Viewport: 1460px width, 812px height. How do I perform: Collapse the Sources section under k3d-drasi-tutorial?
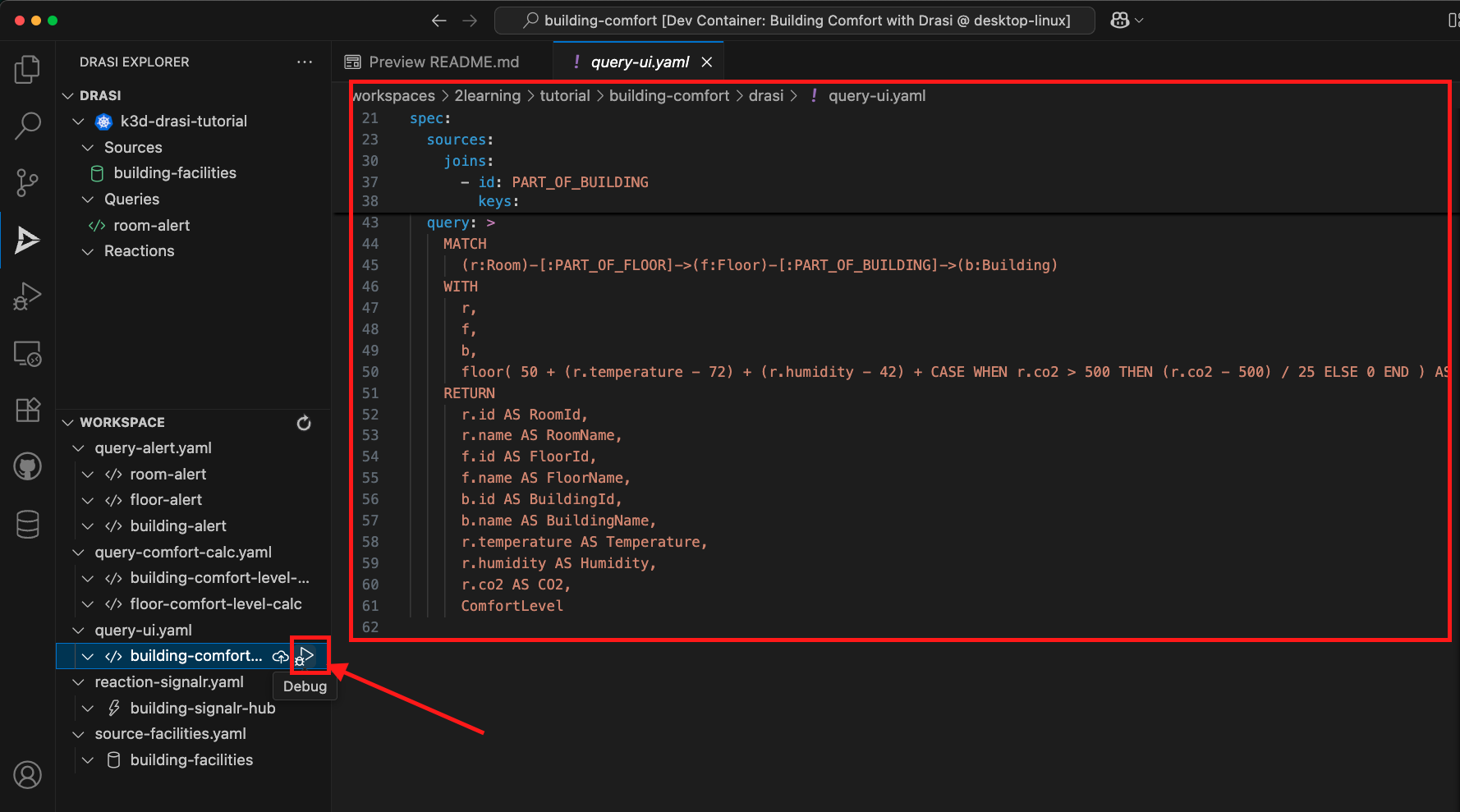click(x=89, y=147)
